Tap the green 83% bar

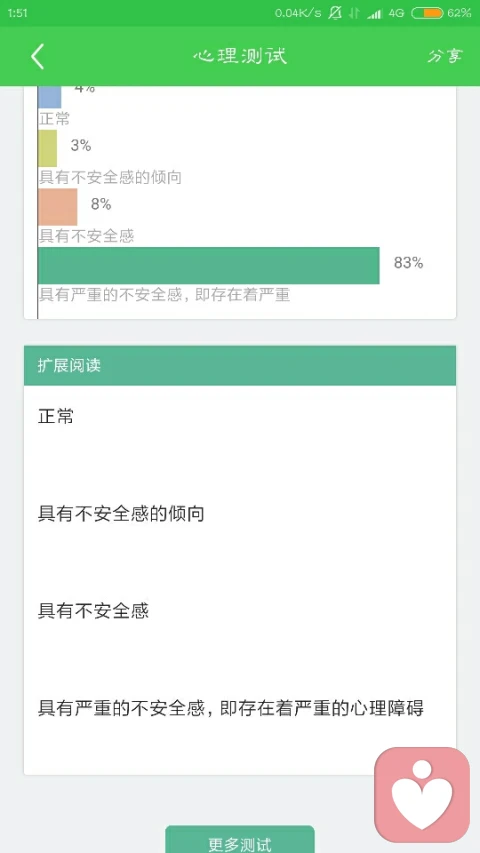pos(208,265)
